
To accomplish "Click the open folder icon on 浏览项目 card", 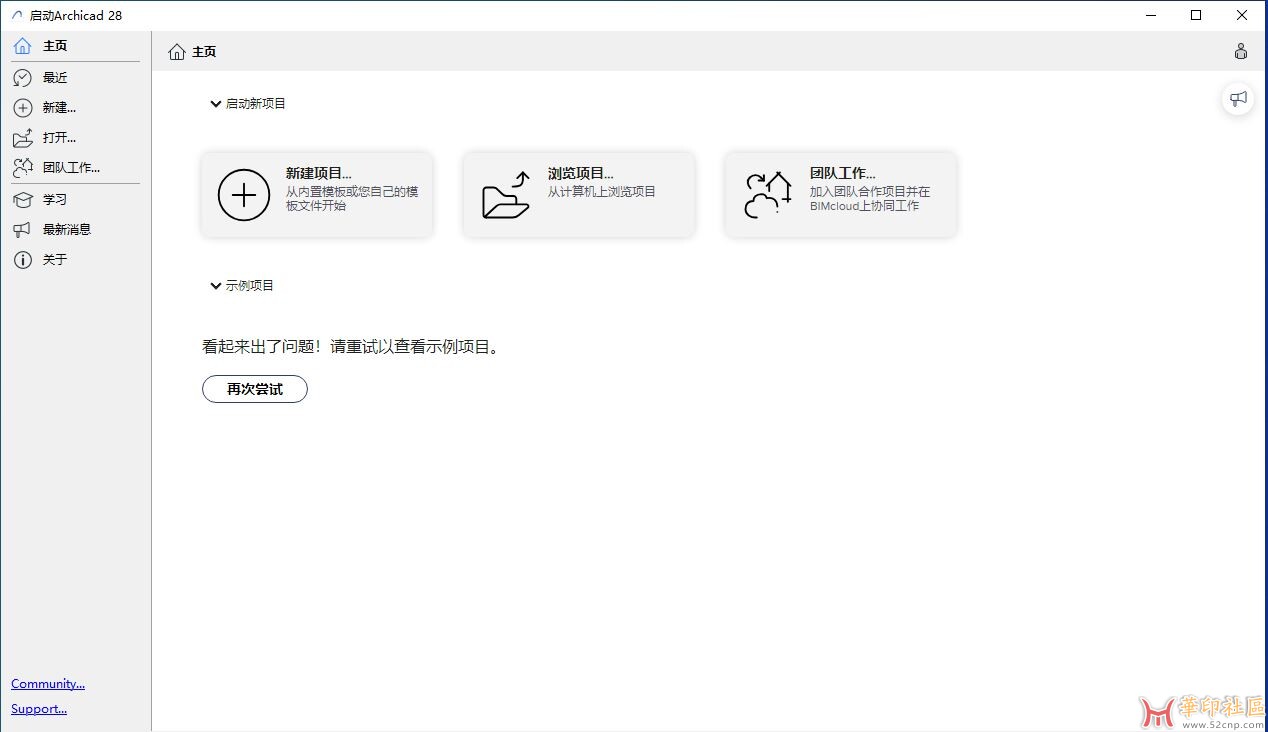I will coord(506,195).
